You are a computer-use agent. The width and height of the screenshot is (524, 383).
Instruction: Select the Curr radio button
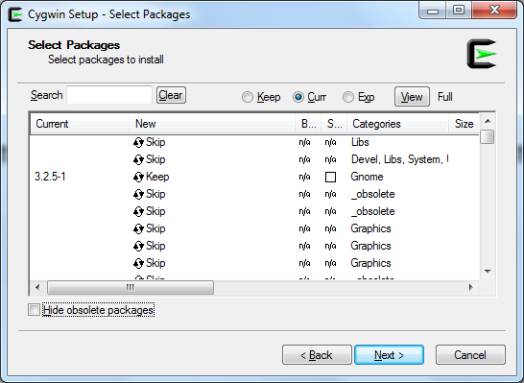pos(298,97)
